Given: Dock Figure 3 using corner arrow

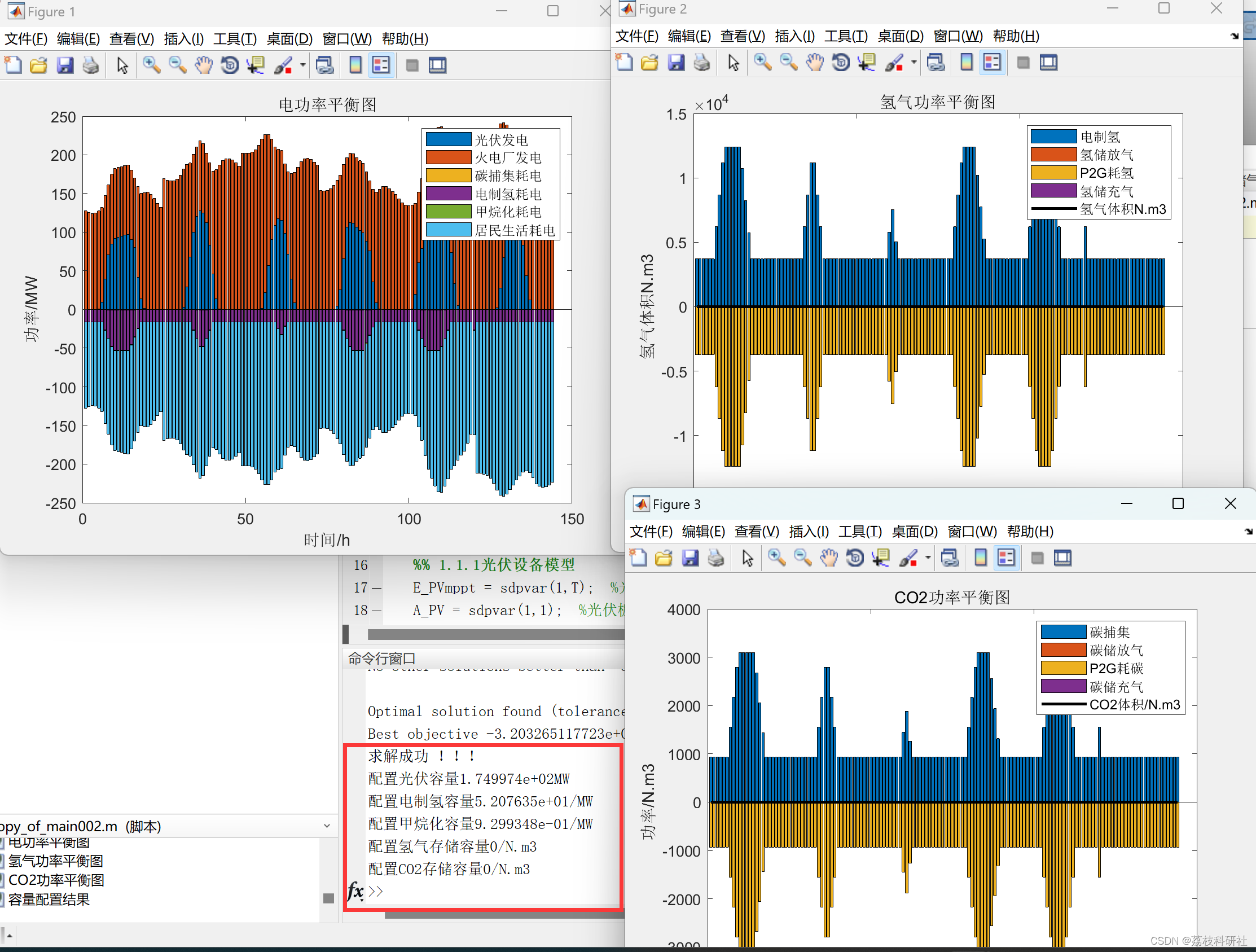Looking at the screenshot, I should point(1248,531).
